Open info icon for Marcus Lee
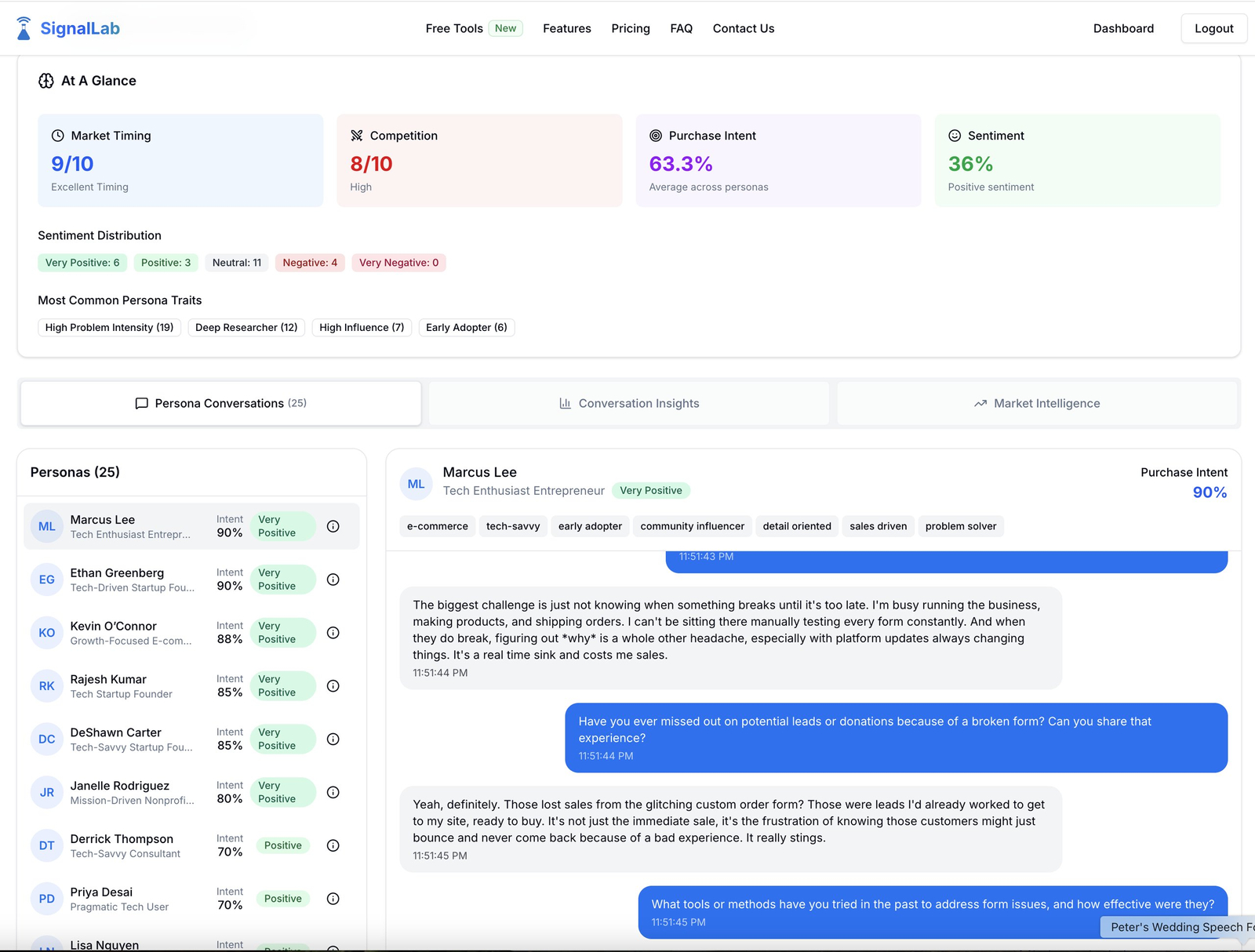The image size is (1255, 952). [333, 526]
